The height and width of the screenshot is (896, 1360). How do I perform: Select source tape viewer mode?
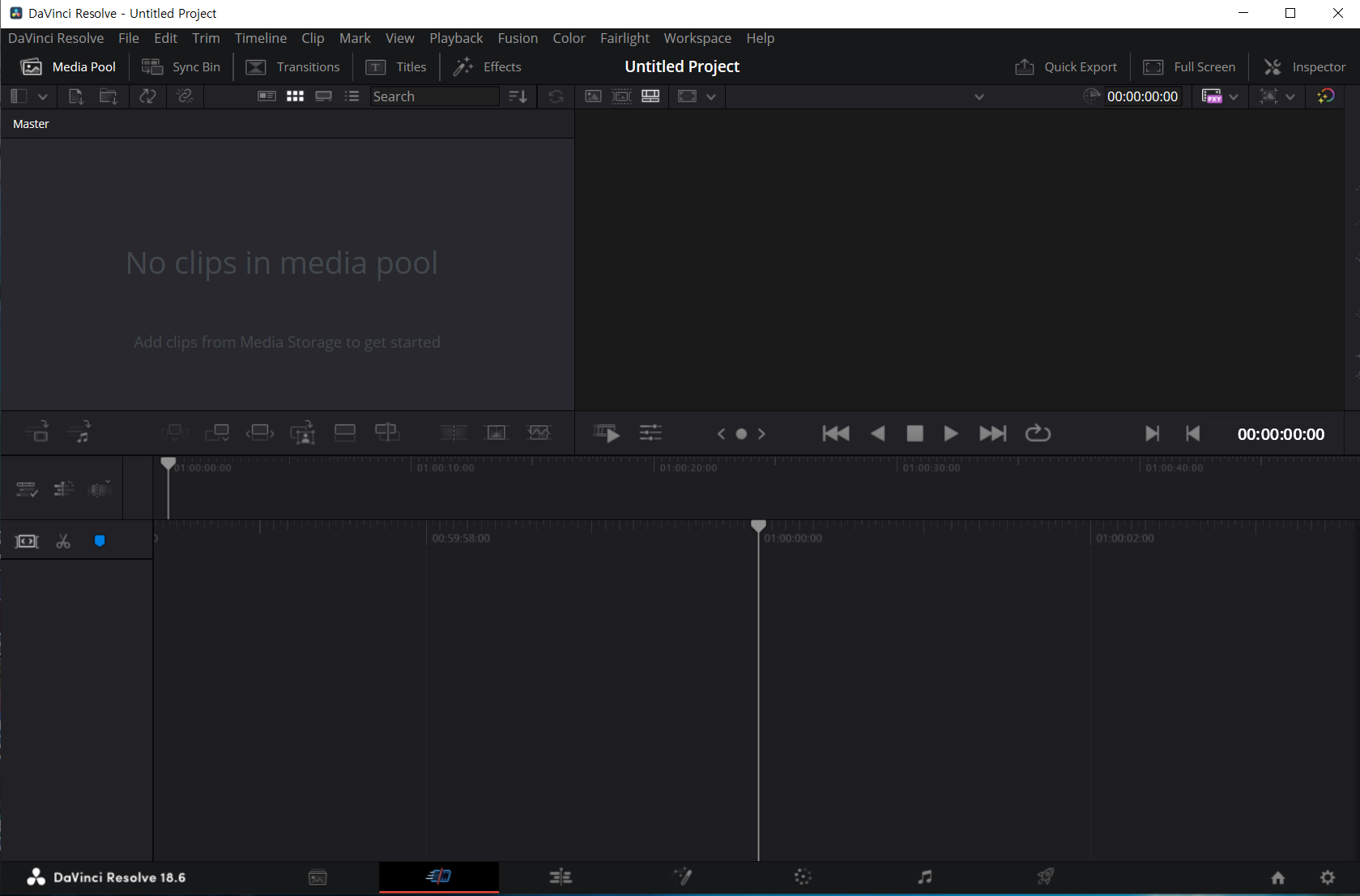622,96
